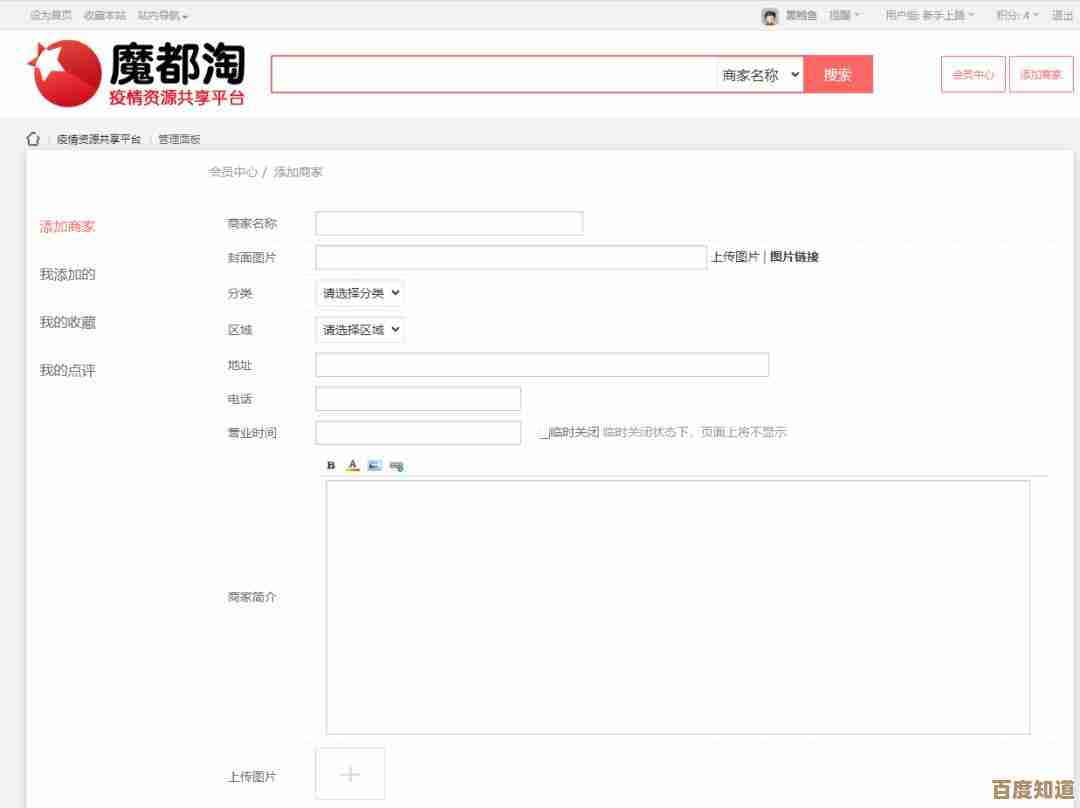Apply bold formatting in the editor toolbar
Viewport: 1080px width, 808px height.
click(x=330, y=464)
